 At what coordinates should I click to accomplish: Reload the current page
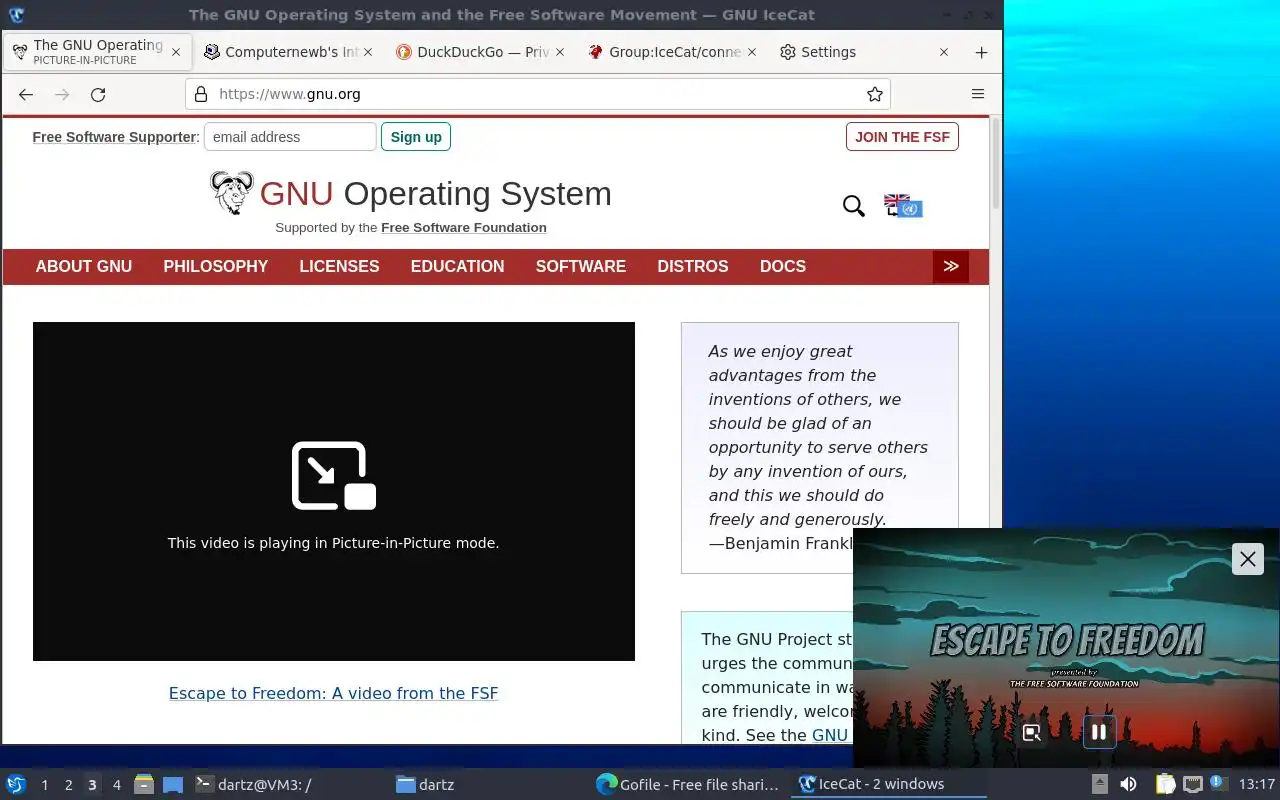[98, 94]
